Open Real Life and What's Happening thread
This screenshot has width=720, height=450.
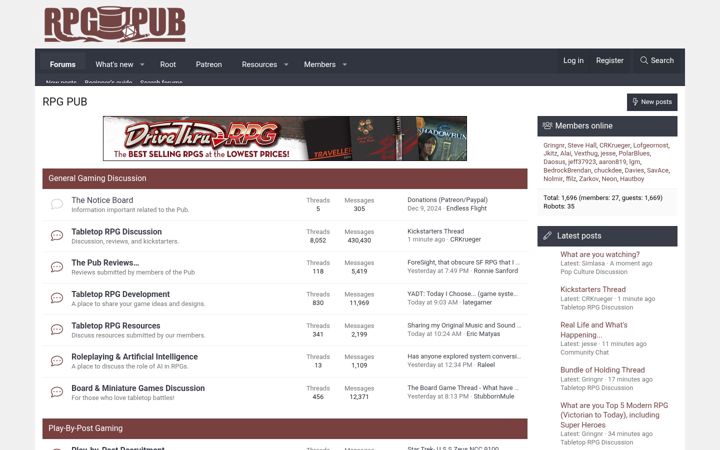[x=594, y=330]
